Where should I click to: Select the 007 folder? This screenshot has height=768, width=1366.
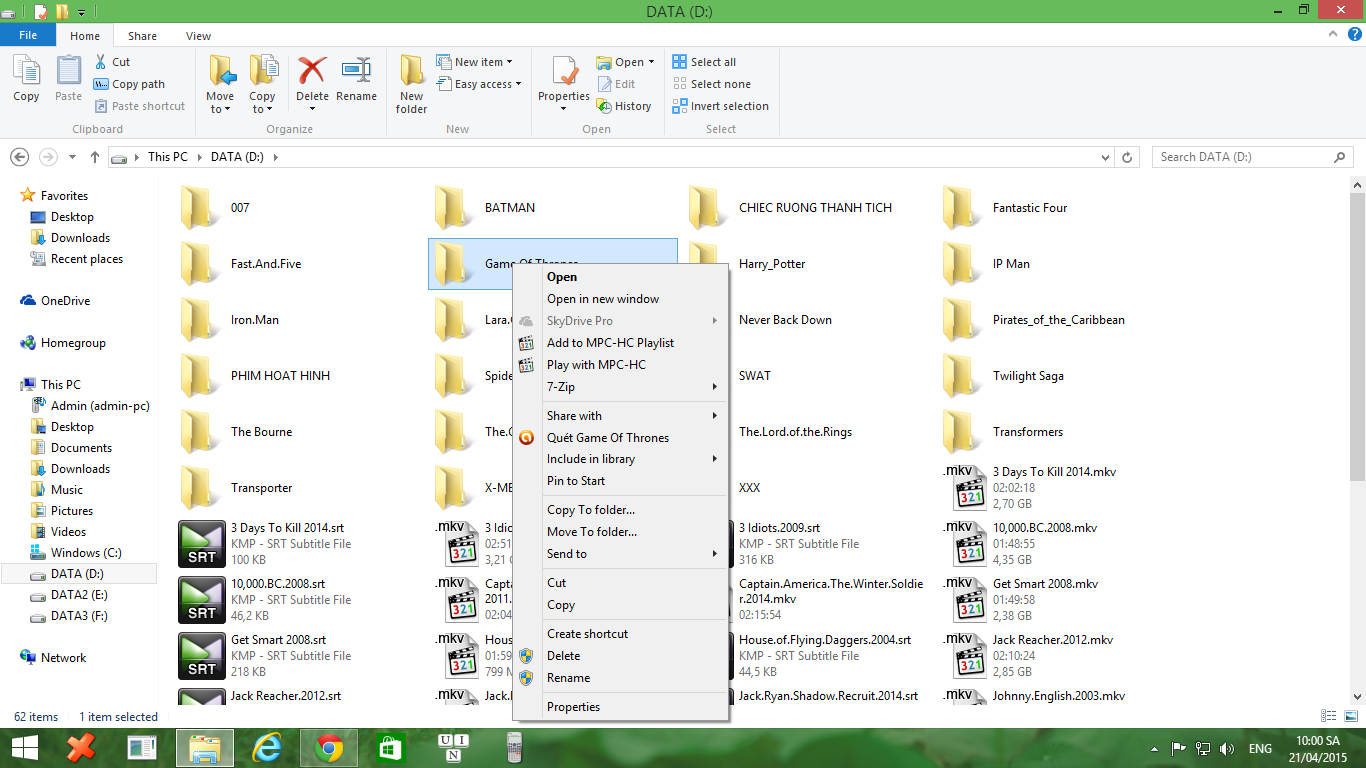240,208
